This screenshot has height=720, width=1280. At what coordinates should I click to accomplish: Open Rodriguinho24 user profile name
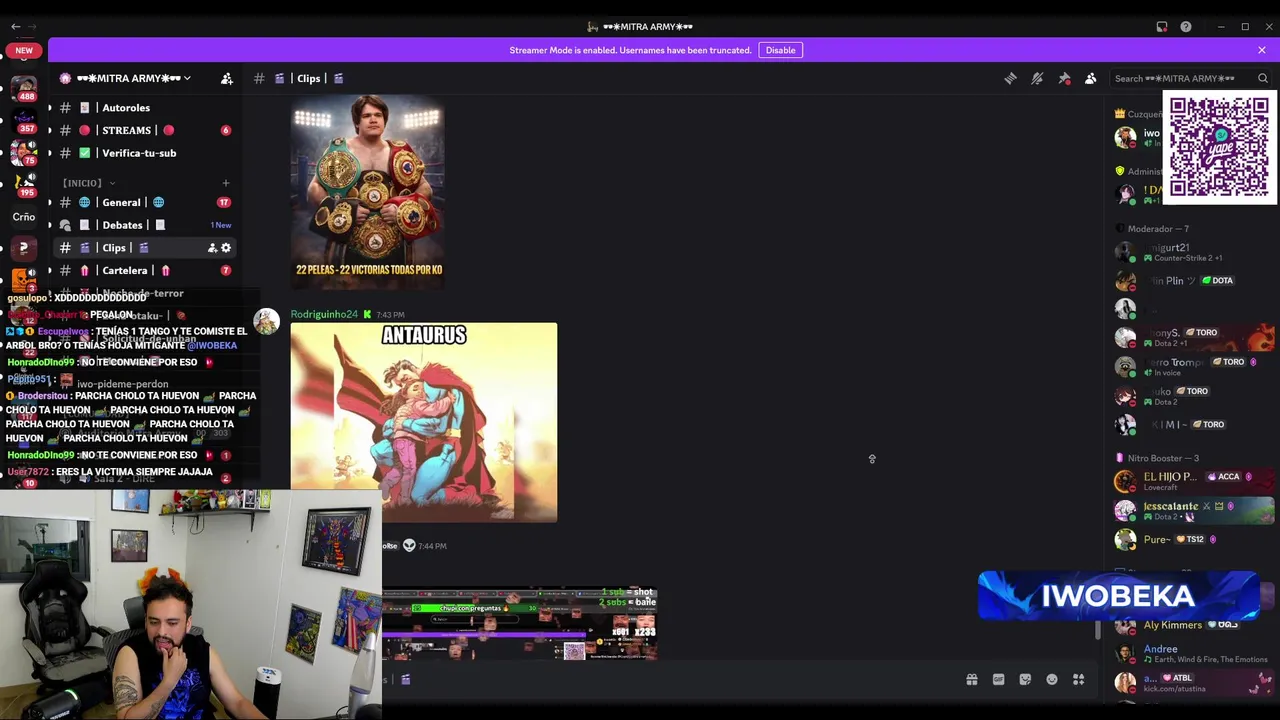point(324,314)
